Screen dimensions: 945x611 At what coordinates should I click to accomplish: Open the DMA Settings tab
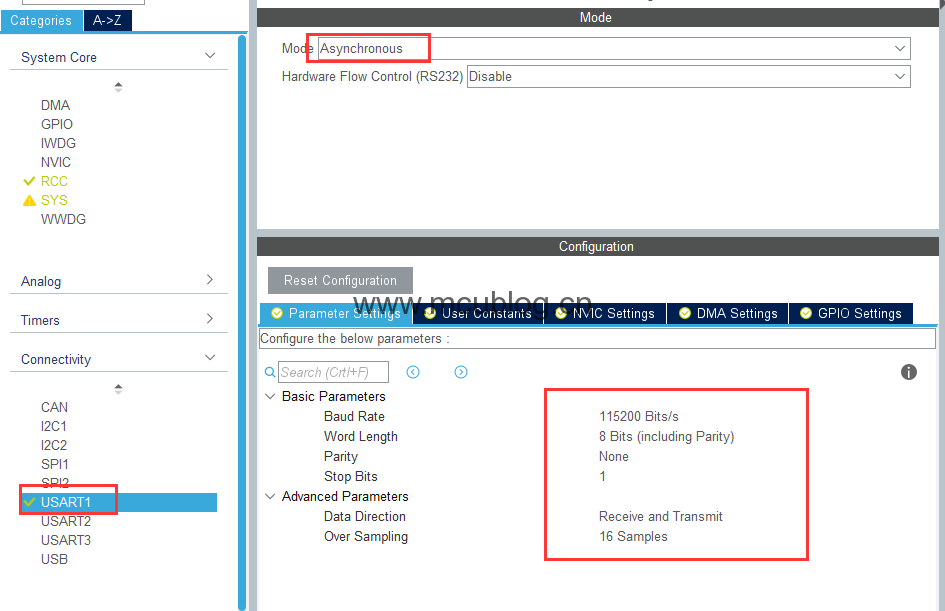click(x=728, y=313)
